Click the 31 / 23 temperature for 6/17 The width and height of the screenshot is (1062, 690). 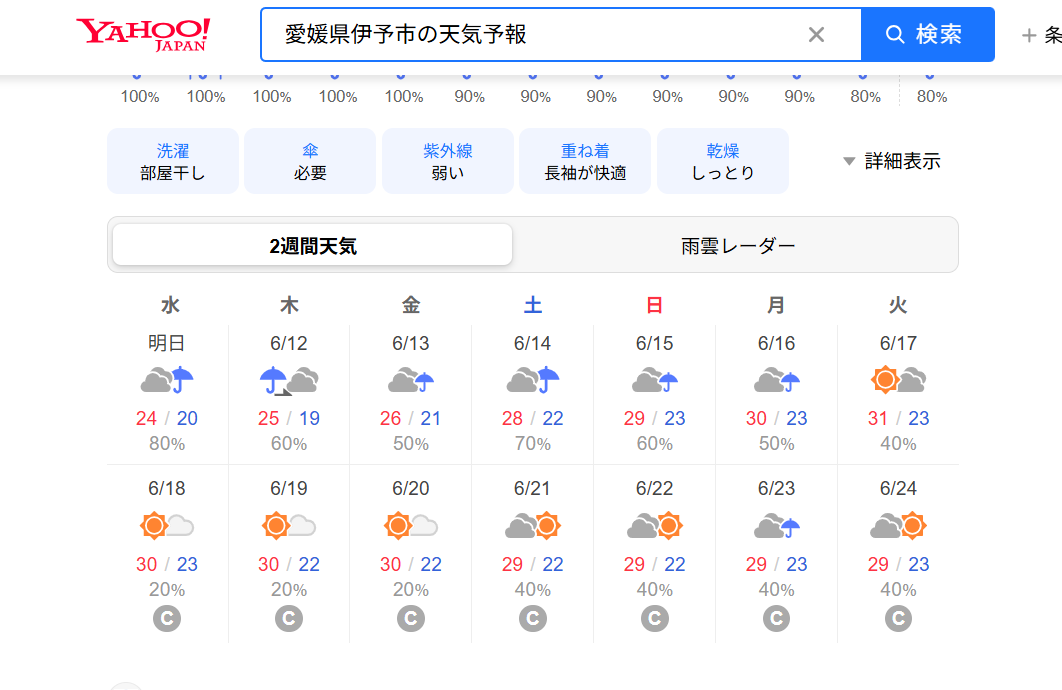898,418
